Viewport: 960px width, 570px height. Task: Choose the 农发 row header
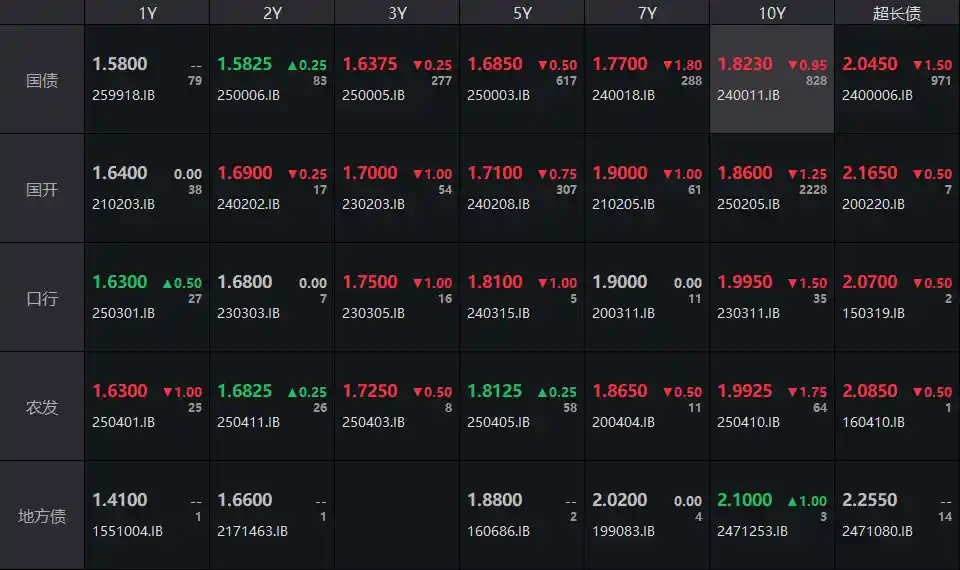click(42, 407)
